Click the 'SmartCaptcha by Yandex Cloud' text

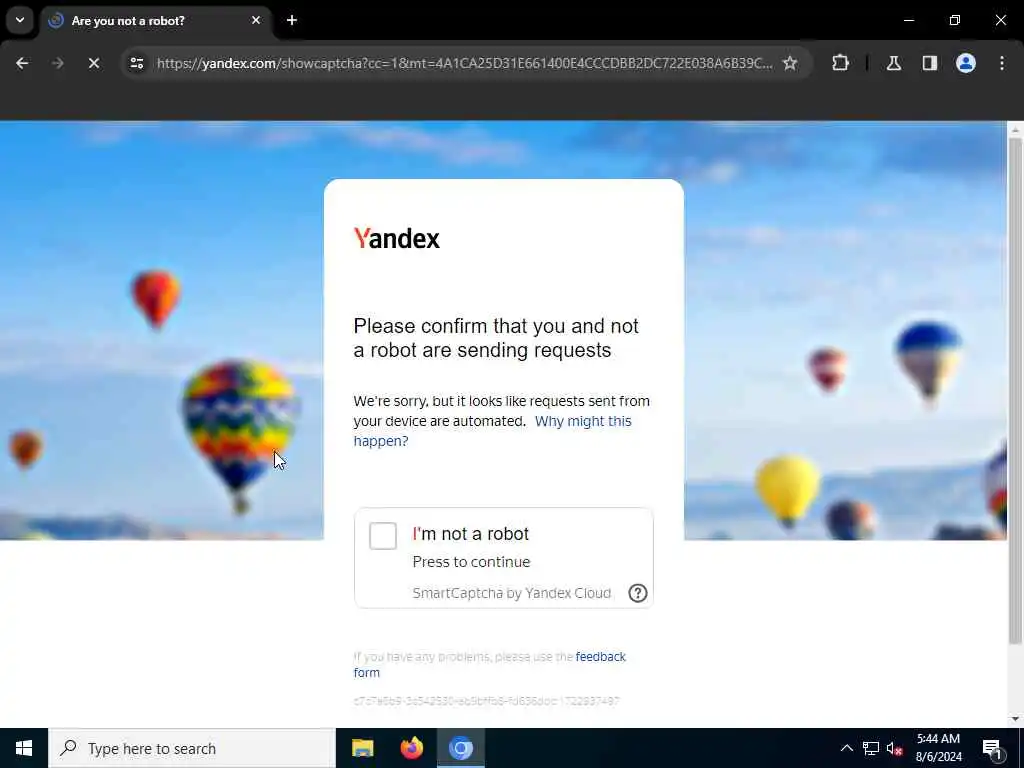tap(512, 593)
